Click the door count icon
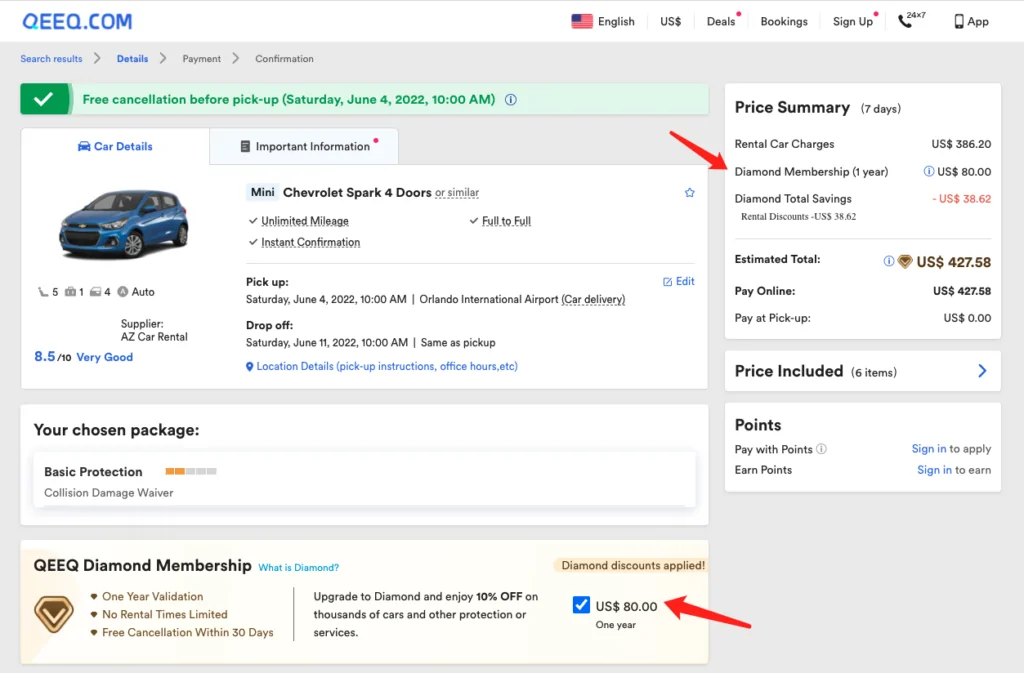This screenshot has height=673, width=1024. tap(95, 292)
